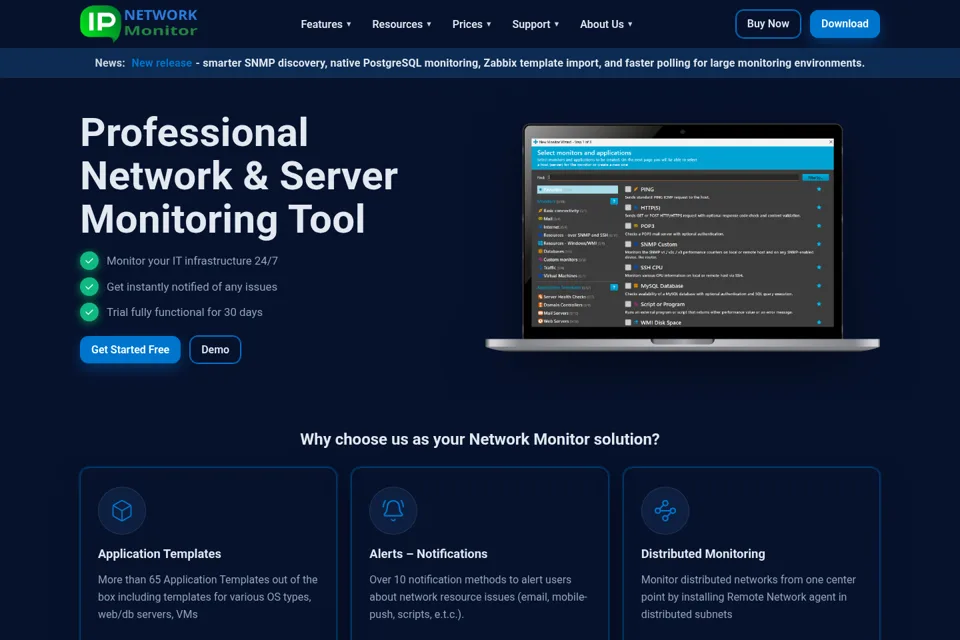Click 'Get instantly notified of any issues' text

coord(192,287)
